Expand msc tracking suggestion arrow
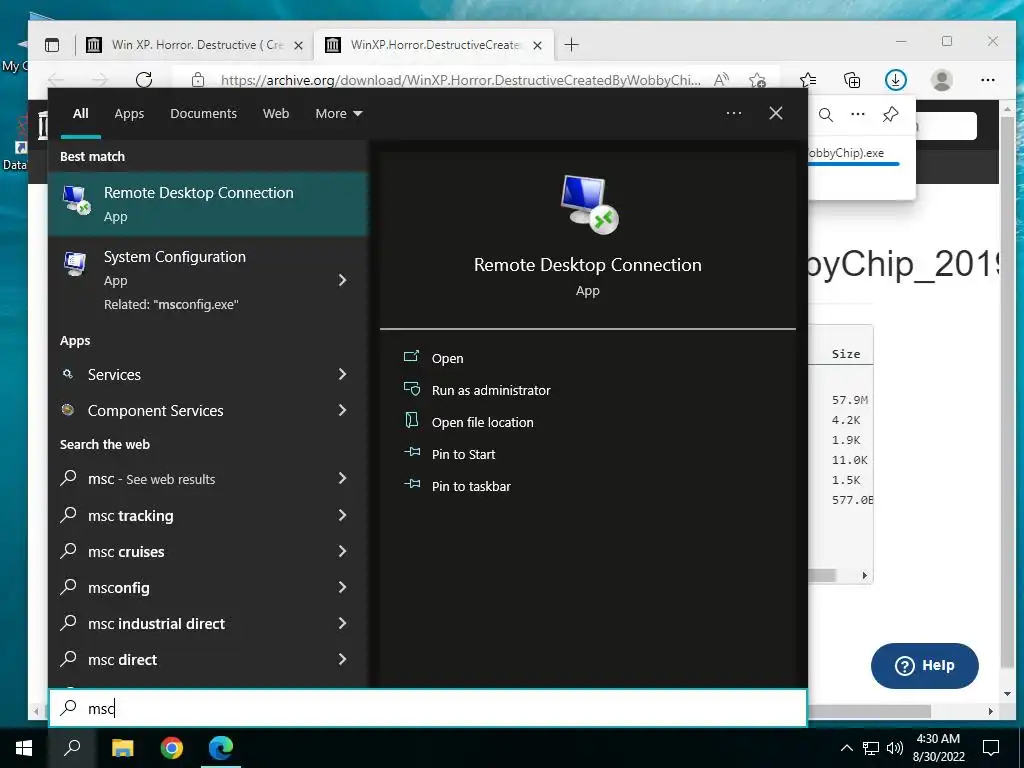The width and height of the screenshot is (1024, 768). click(x=342, y=515)
